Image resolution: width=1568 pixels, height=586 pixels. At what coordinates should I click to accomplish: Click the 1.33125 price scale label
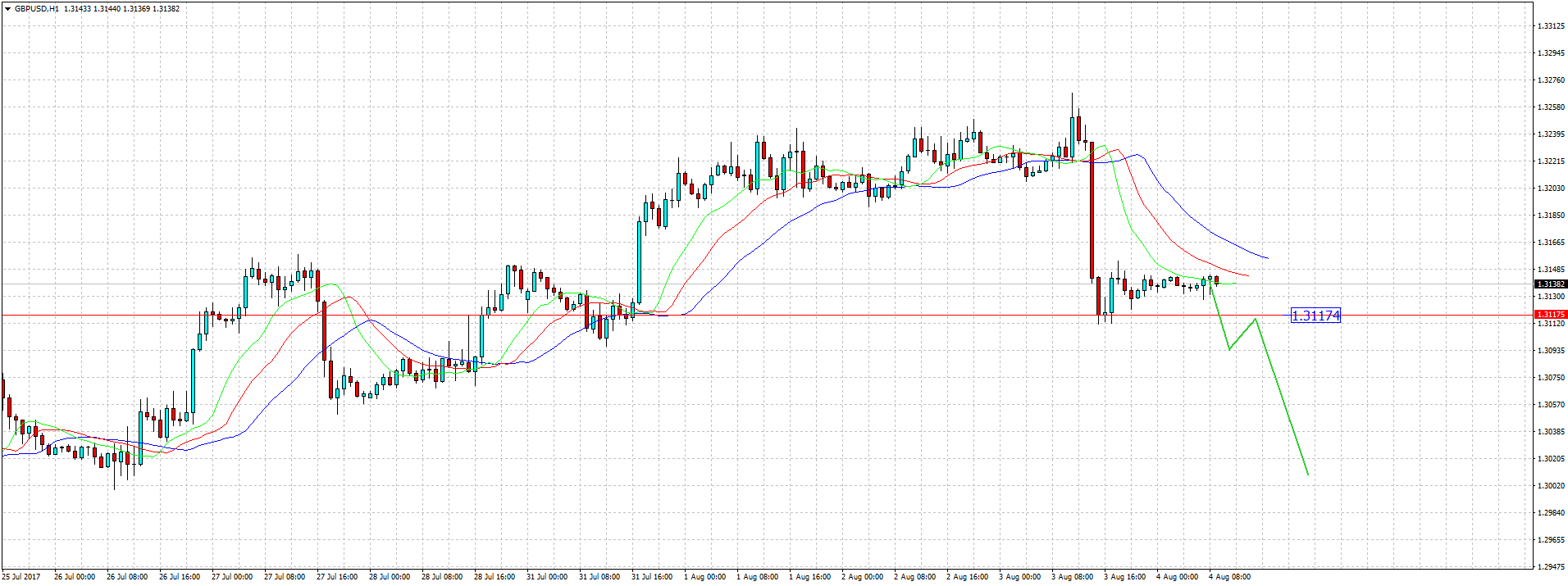(1550, 26)
